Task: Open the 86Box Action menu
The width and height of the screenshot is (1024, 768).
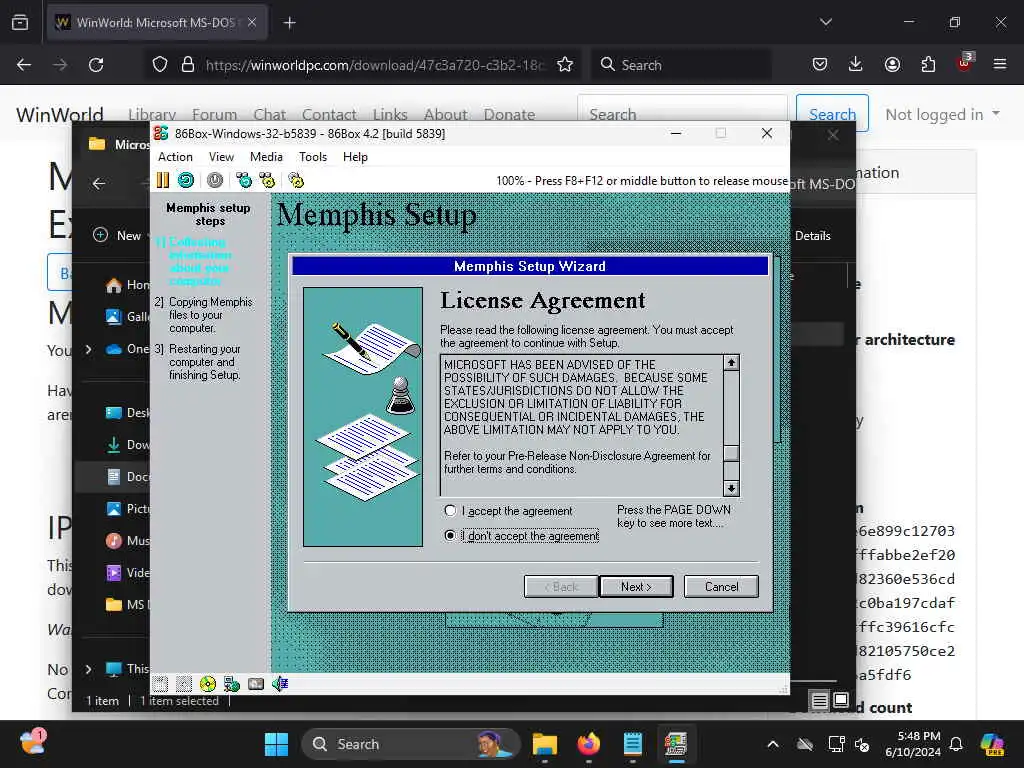Action: 175,157
